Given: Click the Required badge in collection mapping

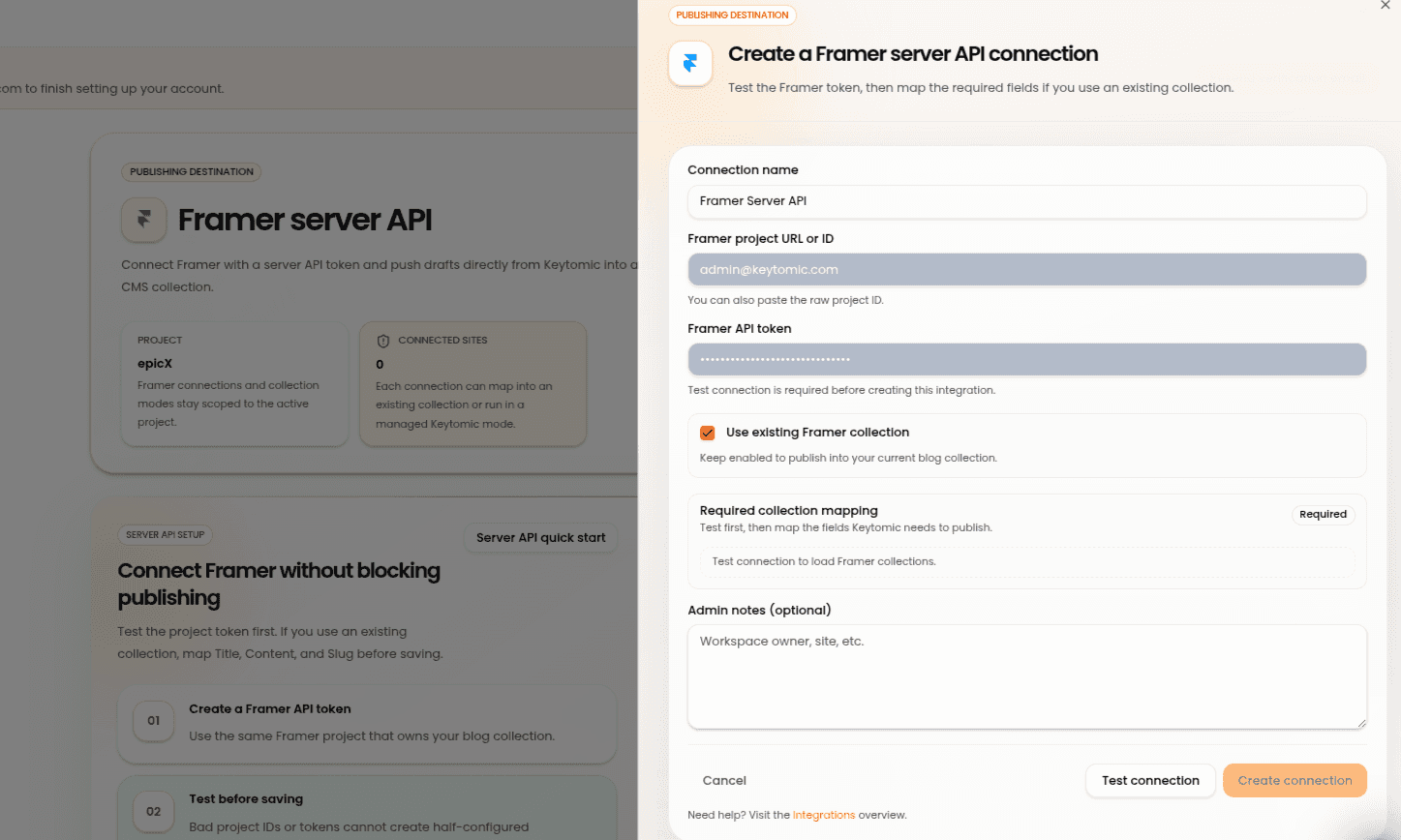Looking at the screenshot, I should pyautogui.click(x=1323, y=515).
